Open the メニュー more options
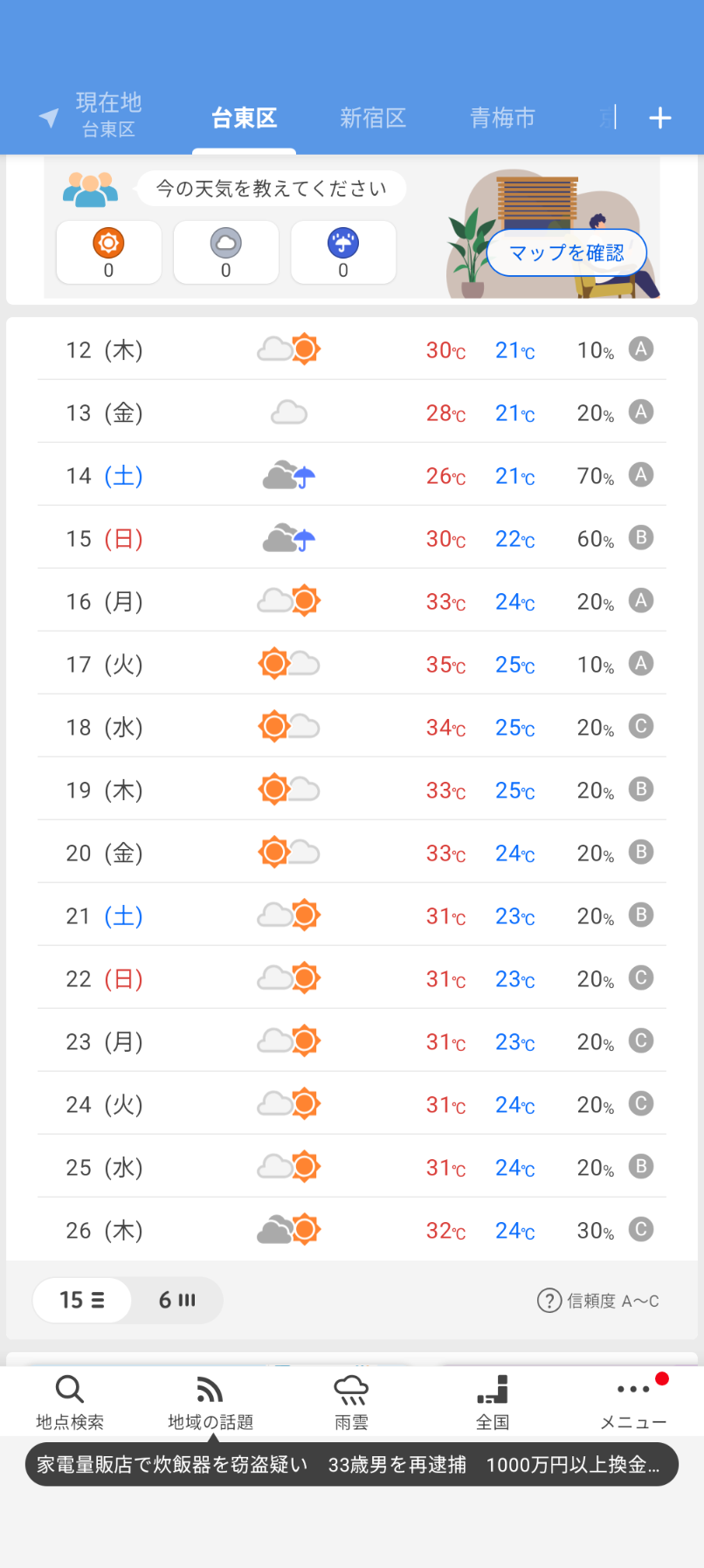The image size is (704, 1568). pyautogui.click(x=633, y=1401)
